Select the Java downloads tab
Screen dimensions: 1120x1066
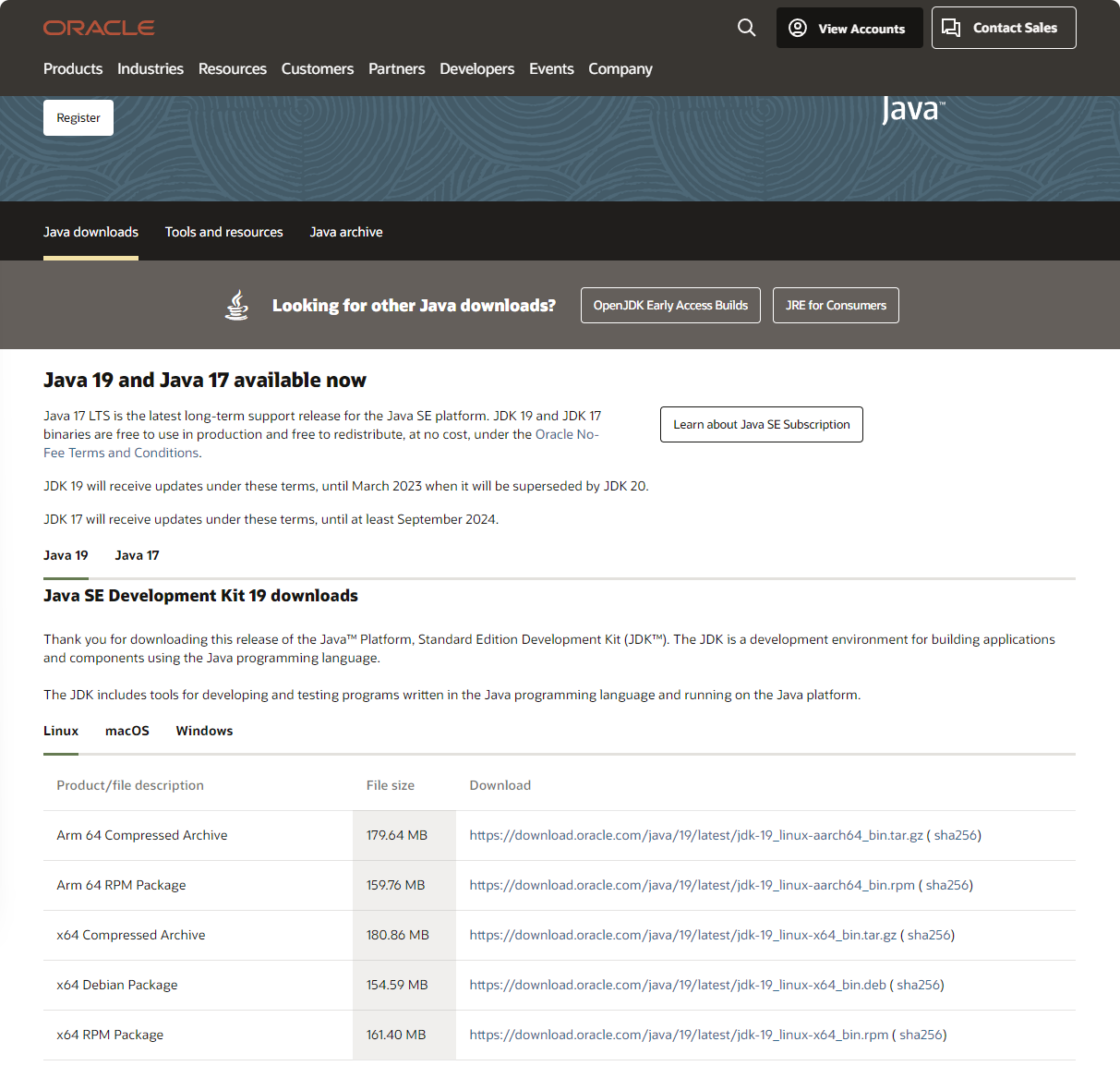tap(90, 232)
